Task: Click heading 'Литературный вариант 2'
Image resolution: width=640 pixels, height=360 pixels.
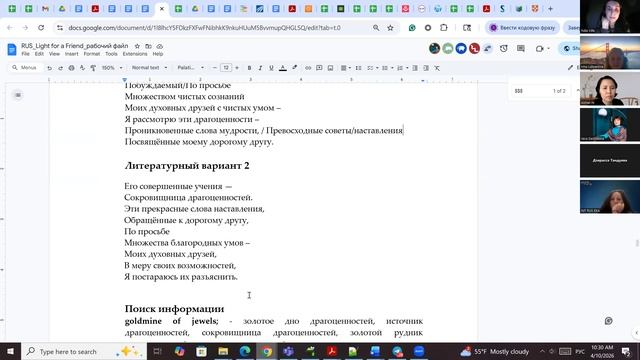Action: coord(187,165)
